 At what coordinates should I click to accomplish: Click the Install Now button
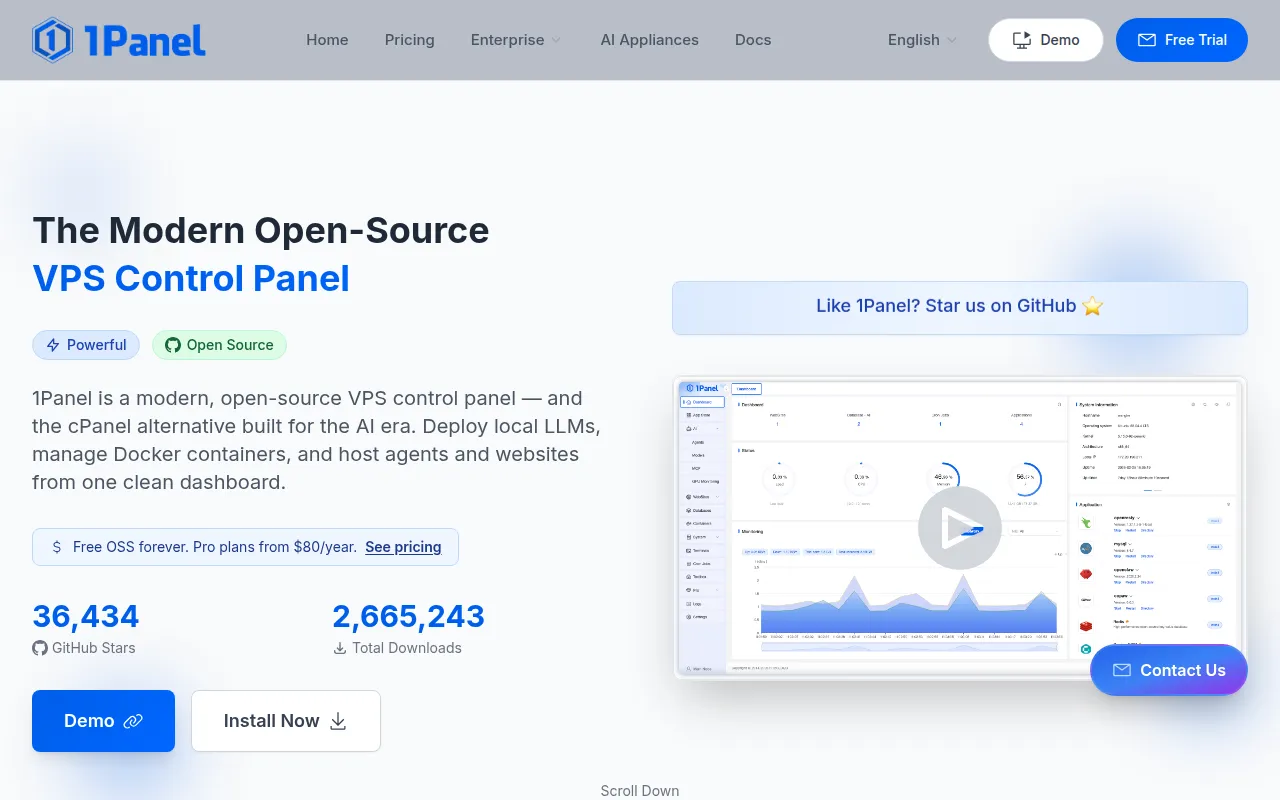click(286, 721)
